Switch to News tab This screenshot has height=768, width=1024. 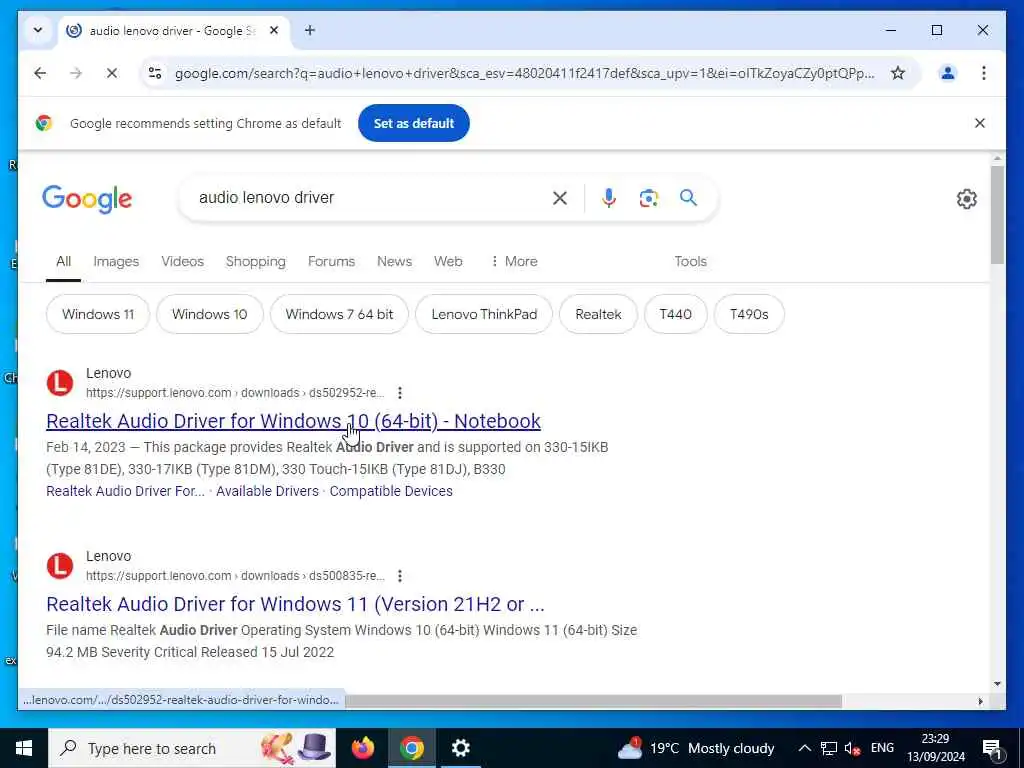click(394, 261)
